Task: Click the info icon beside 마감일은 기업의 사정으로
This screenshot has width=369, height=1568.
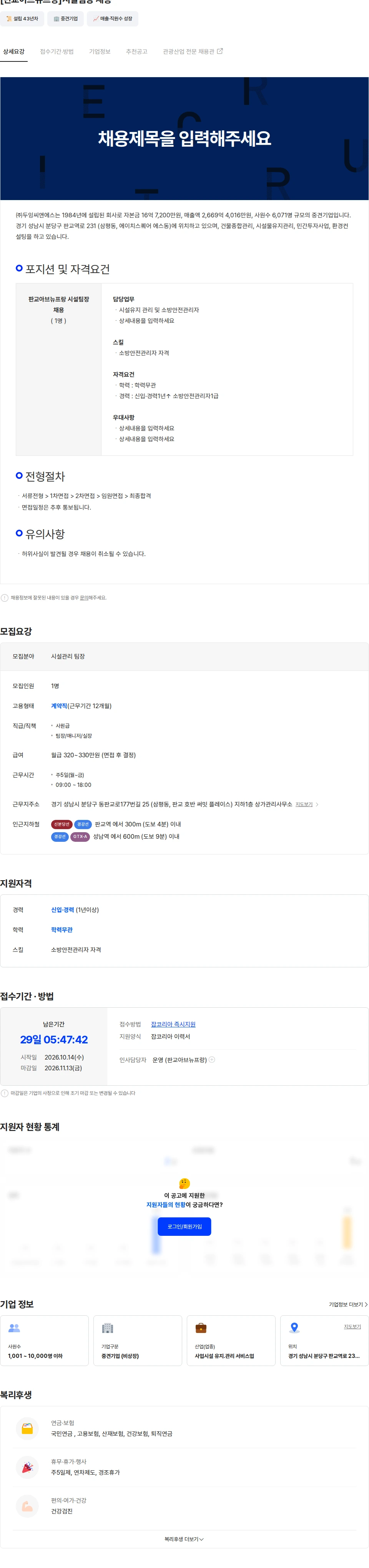Action: click(5, 1093)
